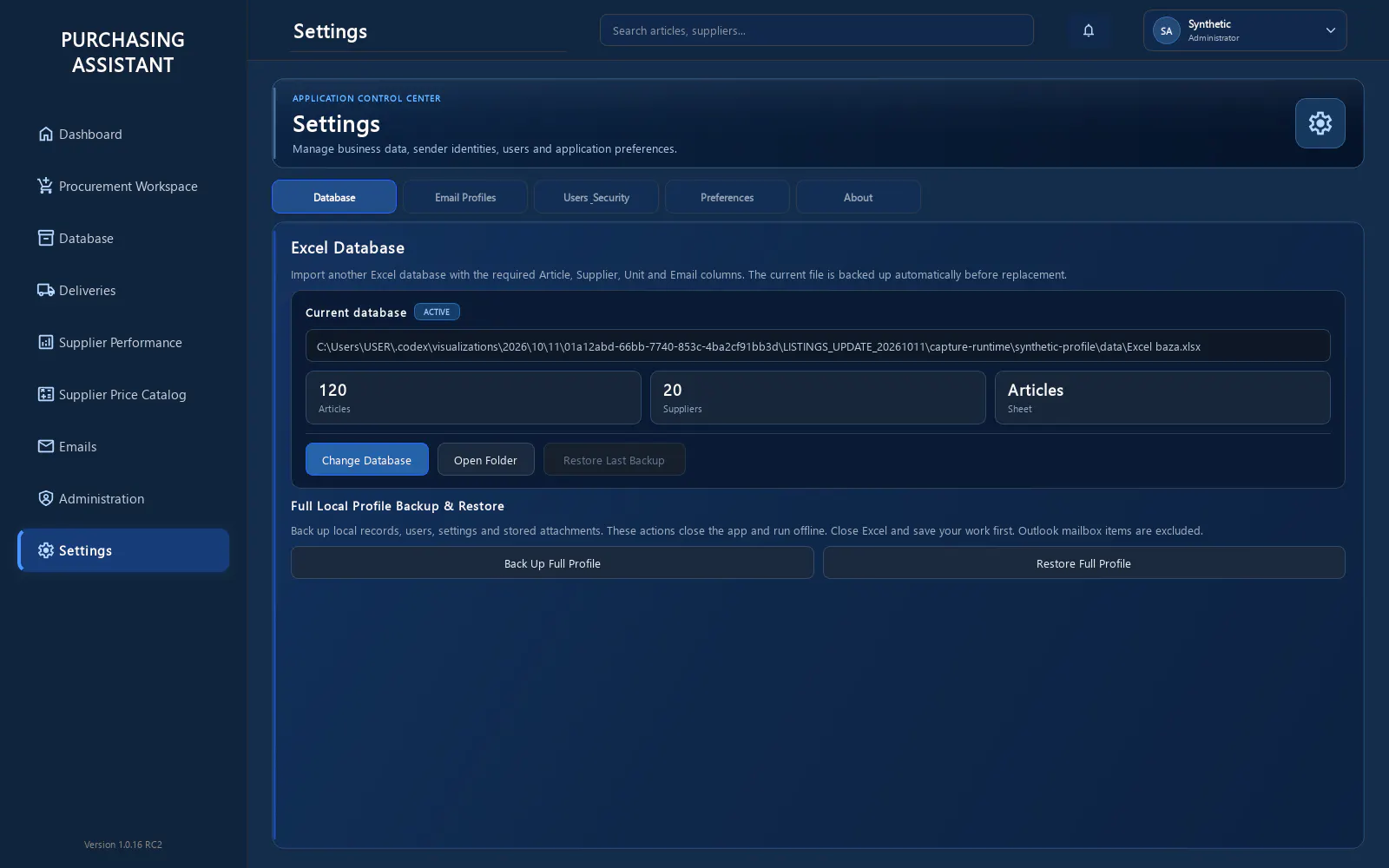This screenshot has width=1389, height=868.
Task: Open the Users_Security tab
Action: point(596,197)
